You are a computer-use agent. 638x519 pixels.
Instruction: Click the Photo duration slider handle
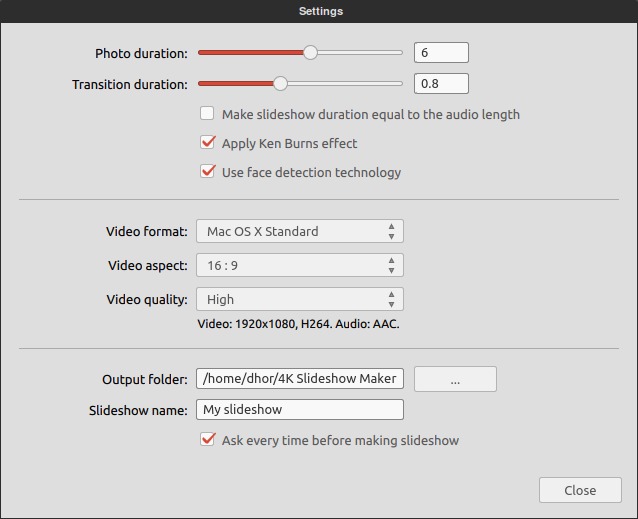point(310,52)
